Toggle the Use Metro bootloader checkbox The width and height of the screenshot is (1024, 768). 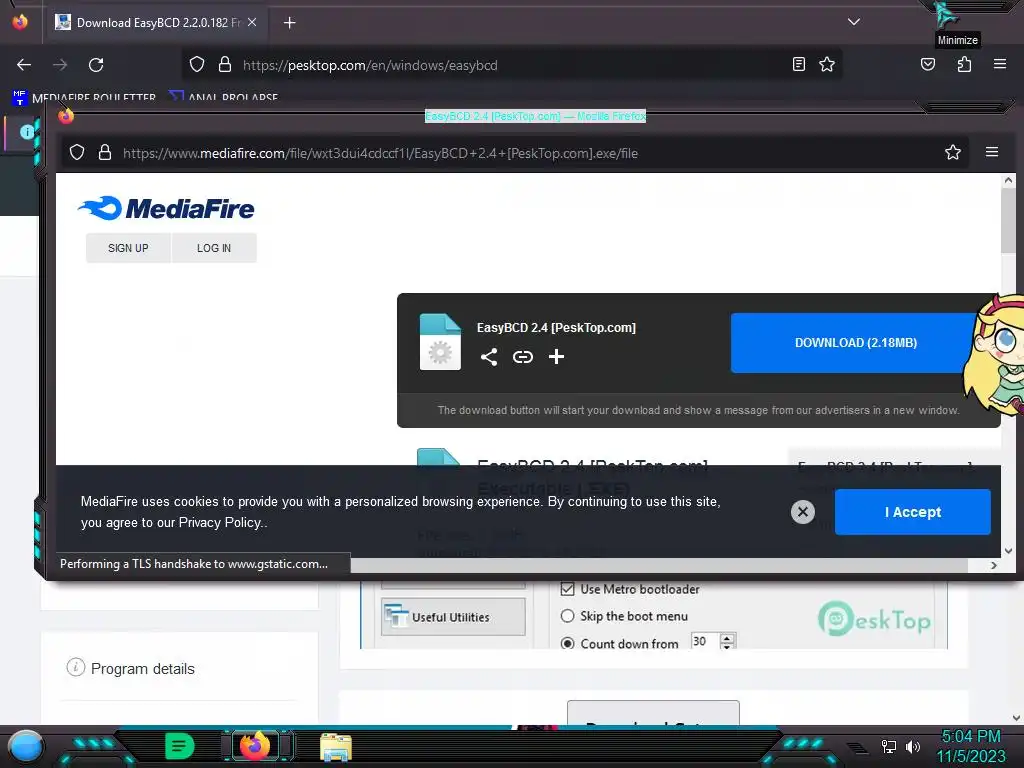point(568,589)
